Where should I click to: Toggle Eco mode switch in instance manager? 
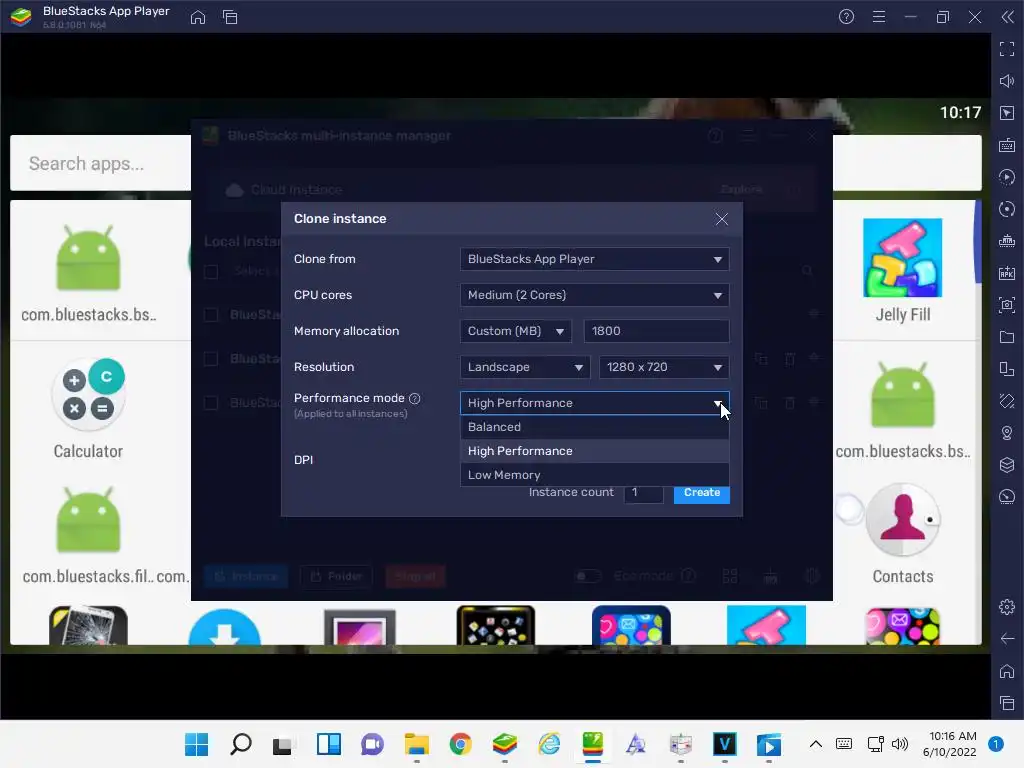(588, 576)
